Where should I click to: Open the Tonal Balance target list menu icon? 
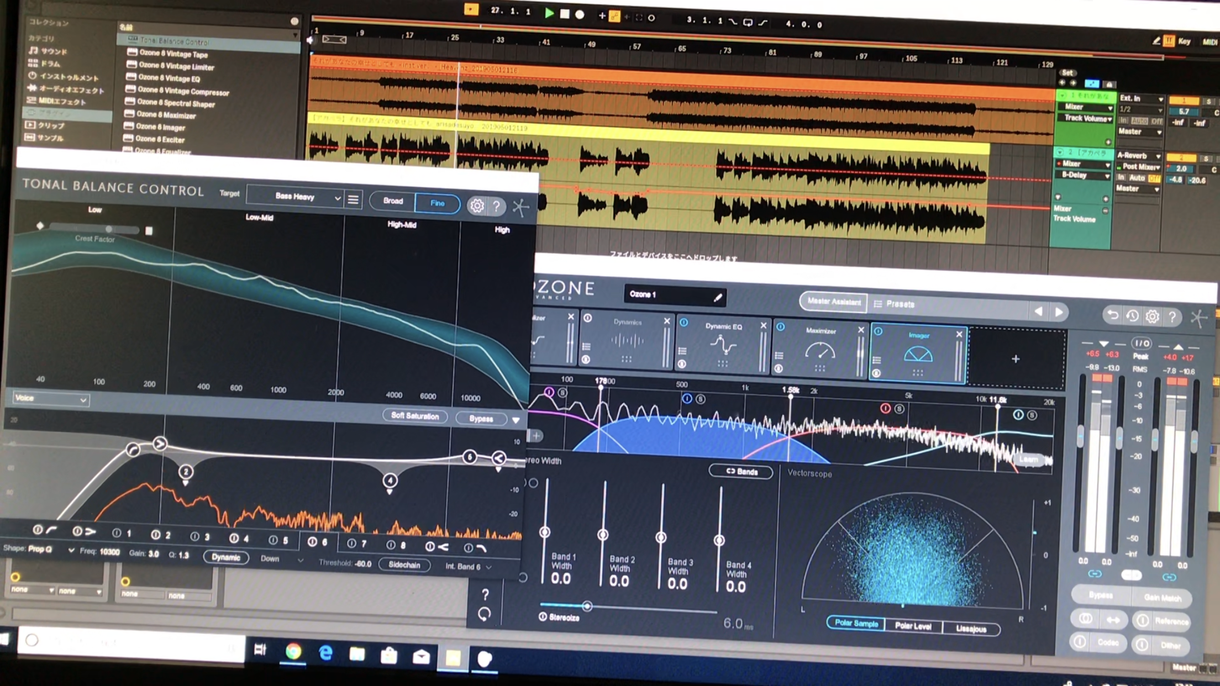tap(353, 200)
